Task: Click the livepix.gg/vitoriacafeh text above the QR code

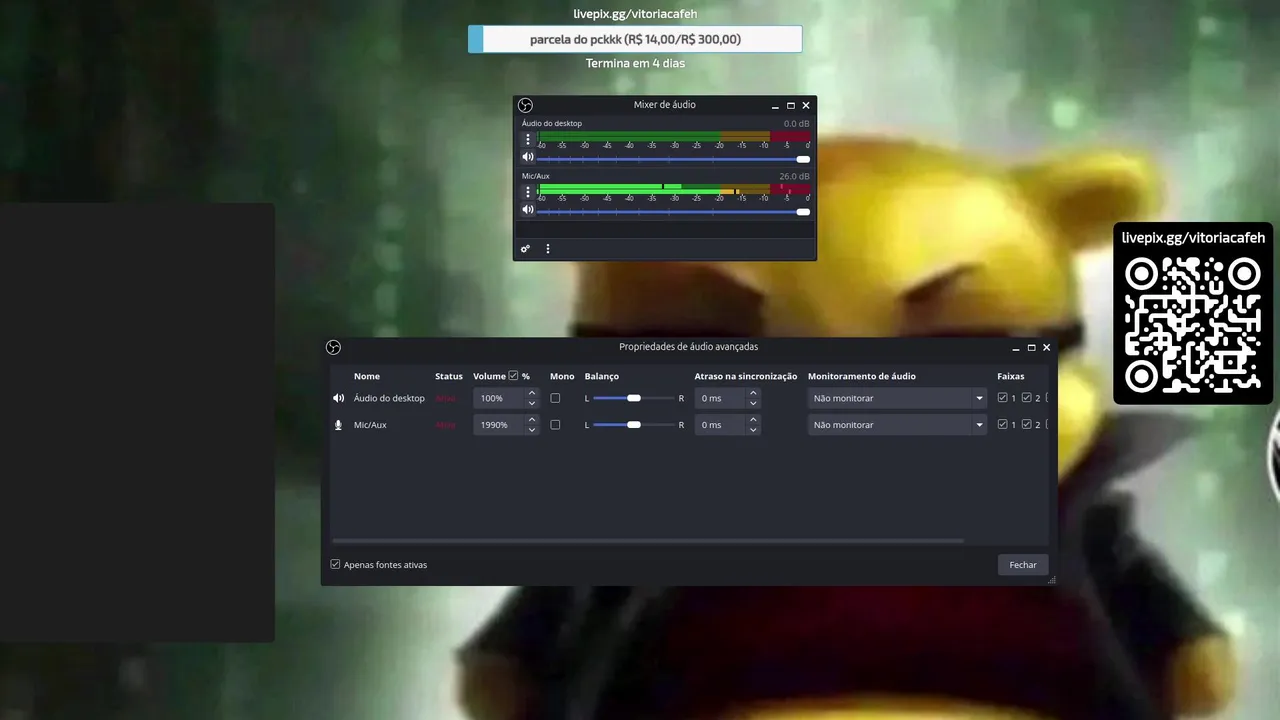Action: (x=1193, y=238)
